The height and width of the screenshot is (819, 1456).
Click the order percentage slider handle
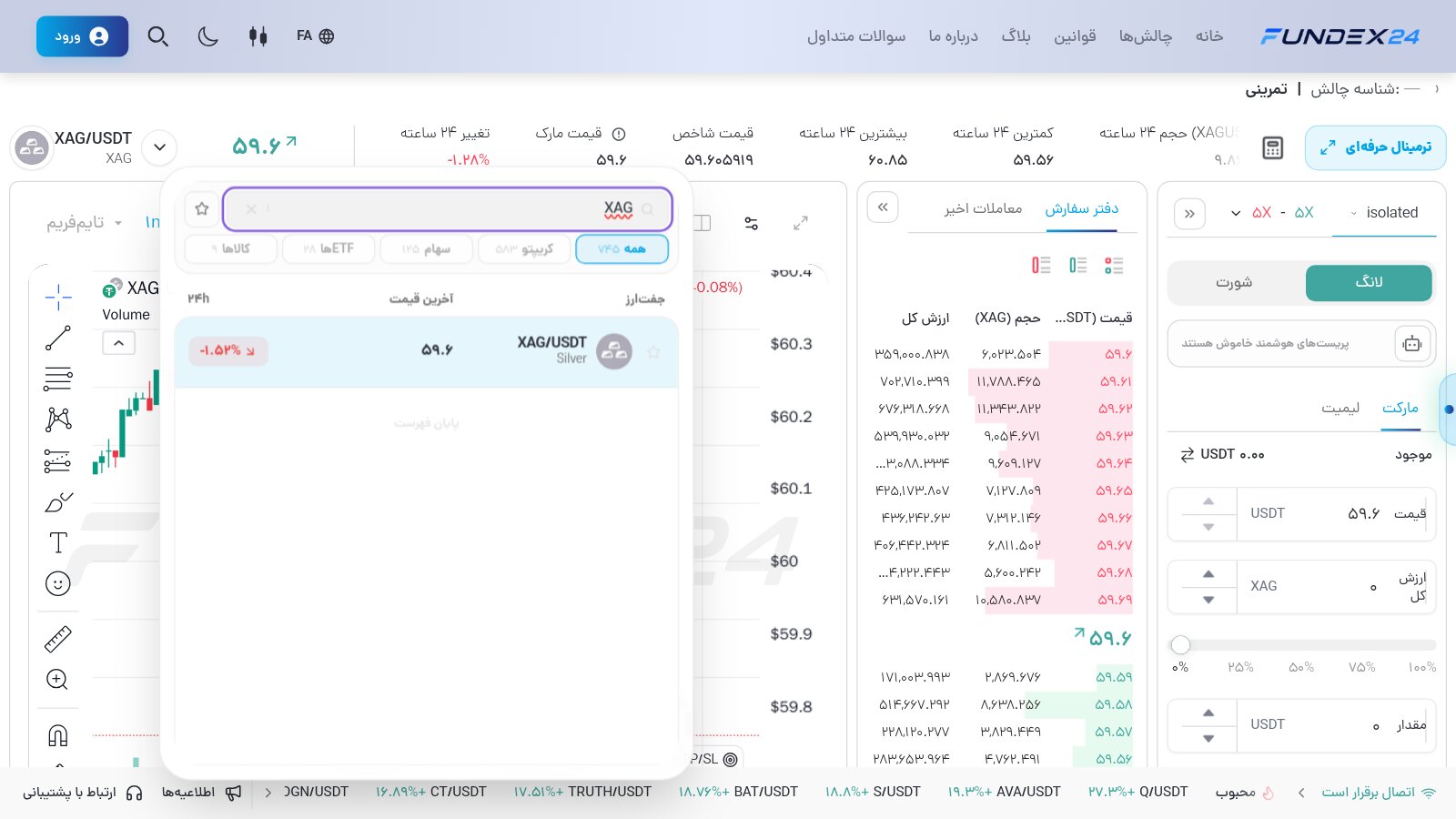[1180, 645]
